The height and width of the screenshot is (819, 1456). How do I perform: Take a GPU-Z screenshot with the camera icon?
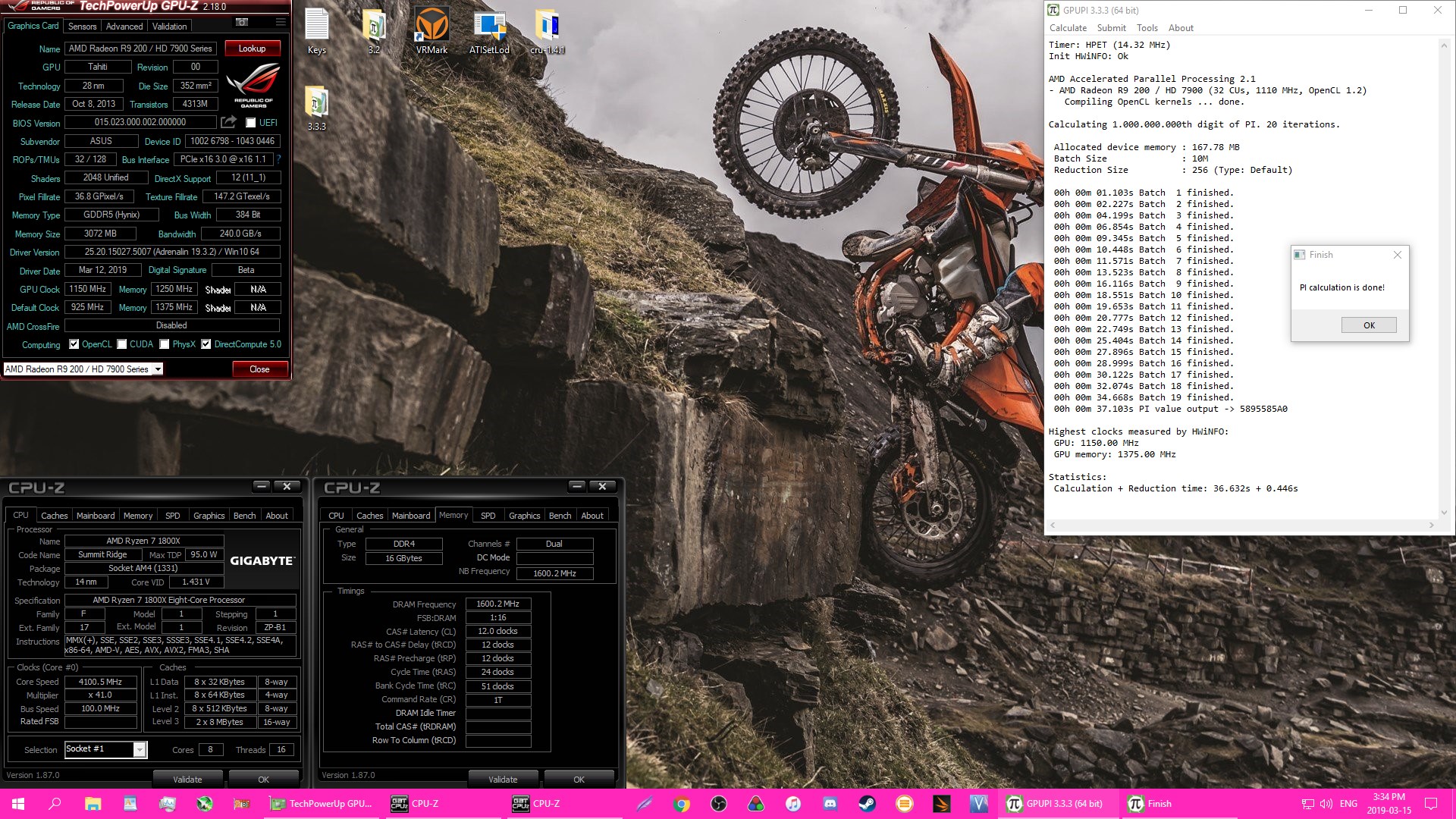pyautogui.click(x=242, y=22)
